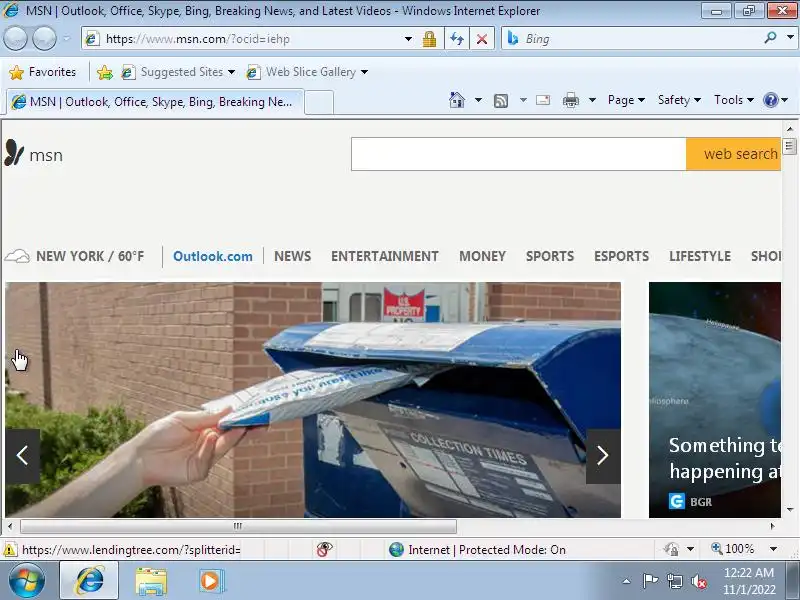Click the privacy report eye icon
800x600 pixels.
[324, 549]
